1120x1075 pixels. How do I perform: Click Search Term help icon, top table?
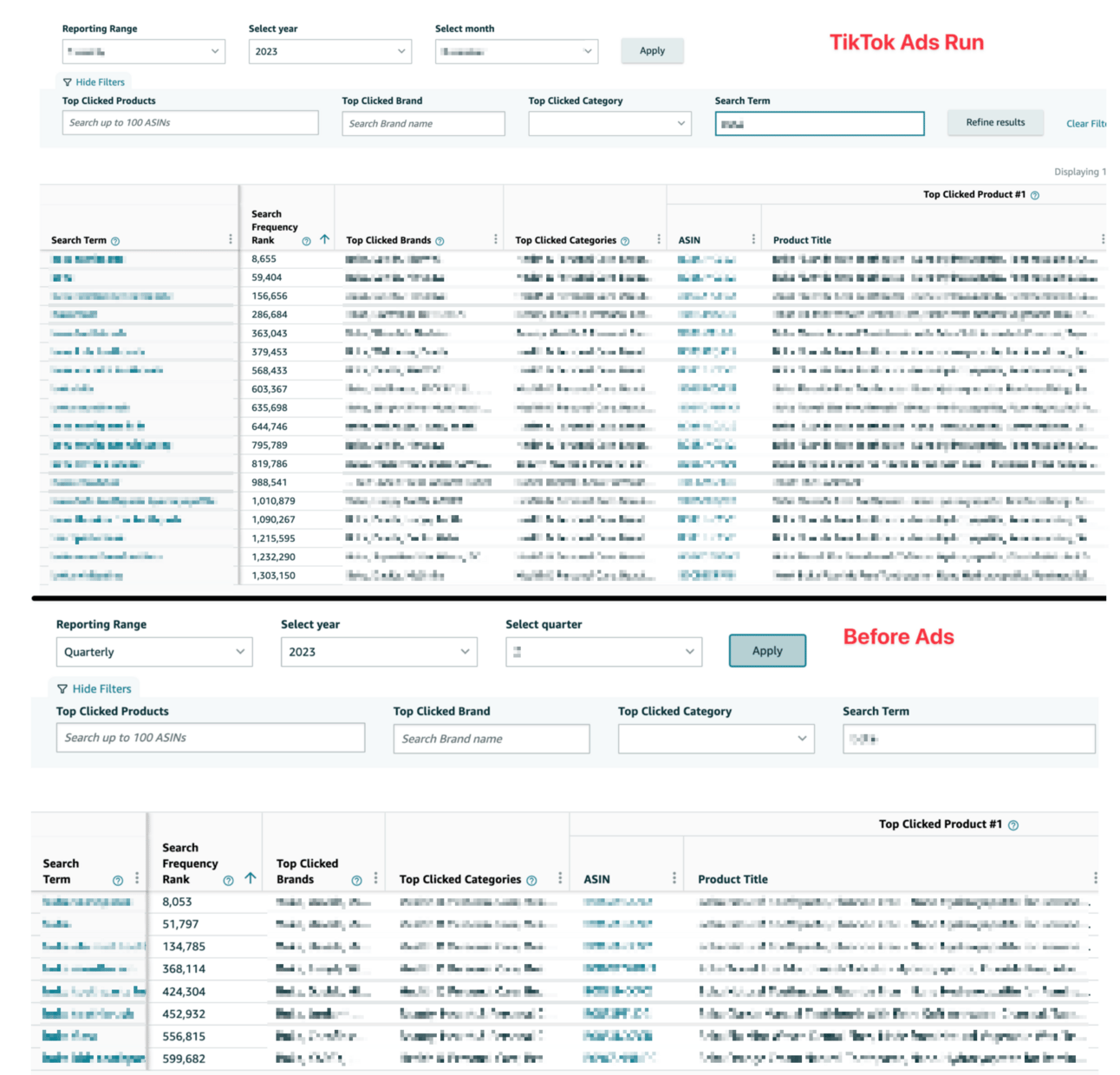[x=115, y=241]
